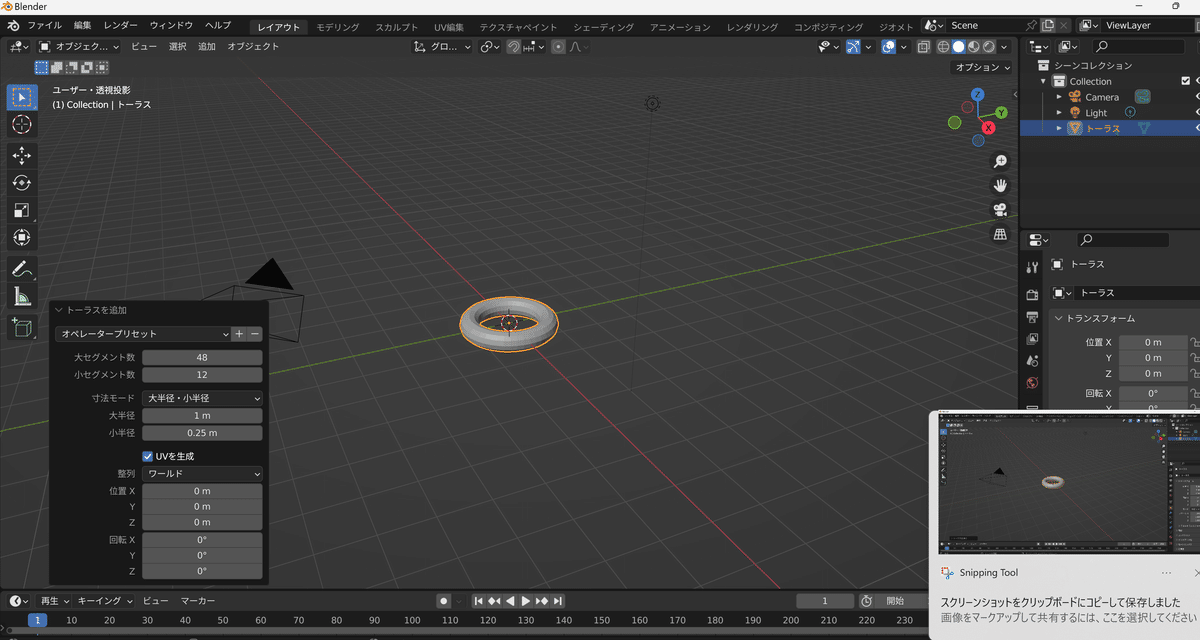Expand the Camera item in outliner

[1059, 97]
